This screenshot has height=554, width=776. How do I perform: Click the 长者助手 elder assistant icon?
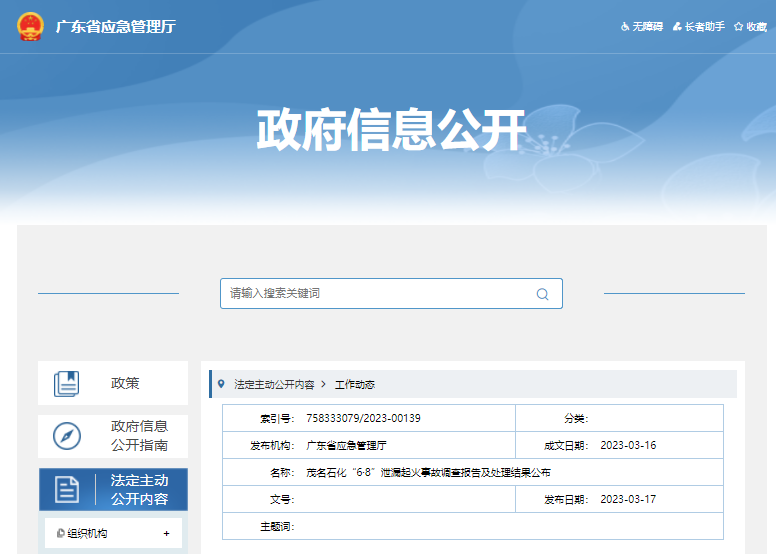pyautogui.click(x=677, y=27)
